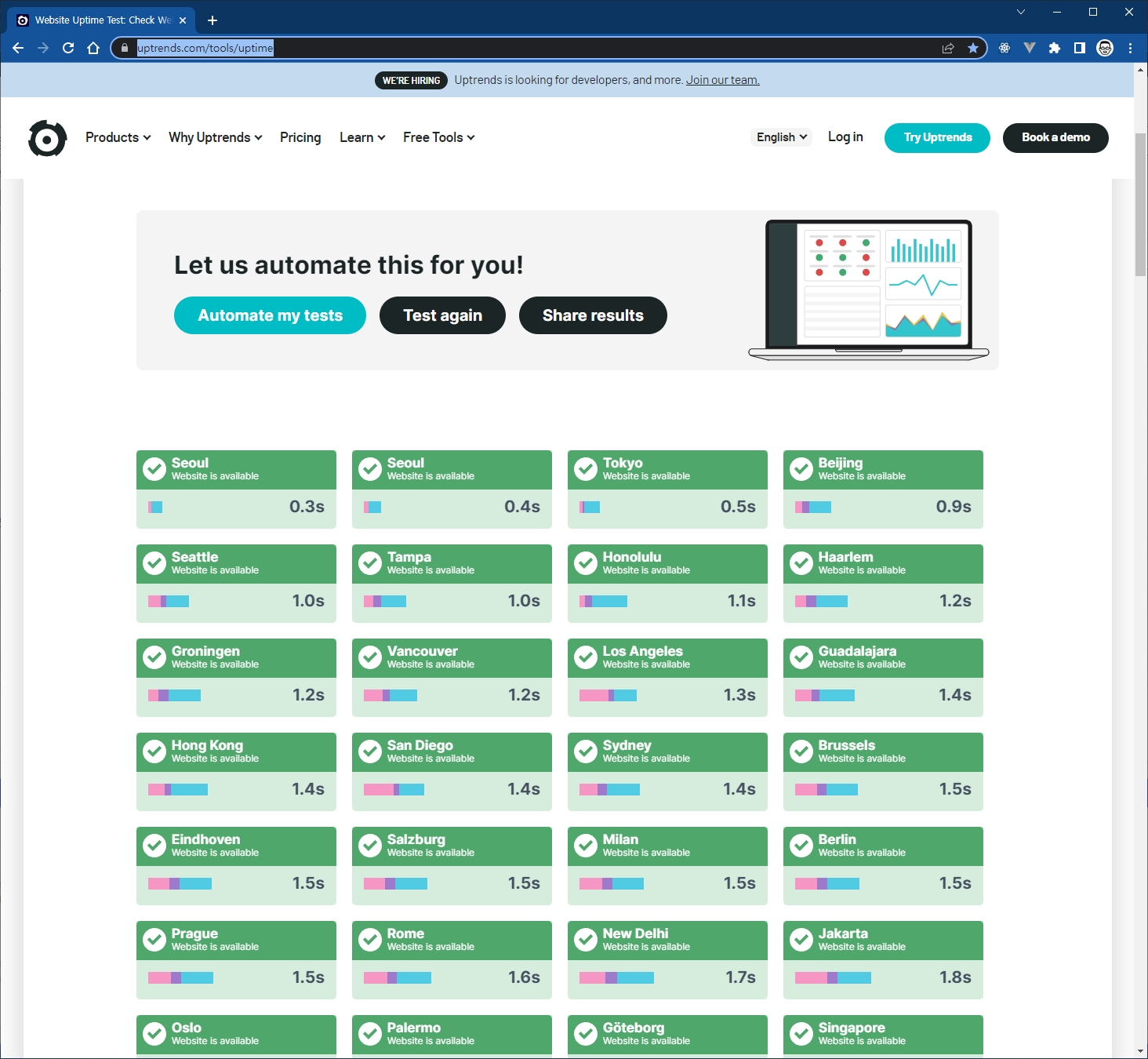Follow the Join our team link
This screenshot has height=1059, width=1148.
(x=722, y=80)
